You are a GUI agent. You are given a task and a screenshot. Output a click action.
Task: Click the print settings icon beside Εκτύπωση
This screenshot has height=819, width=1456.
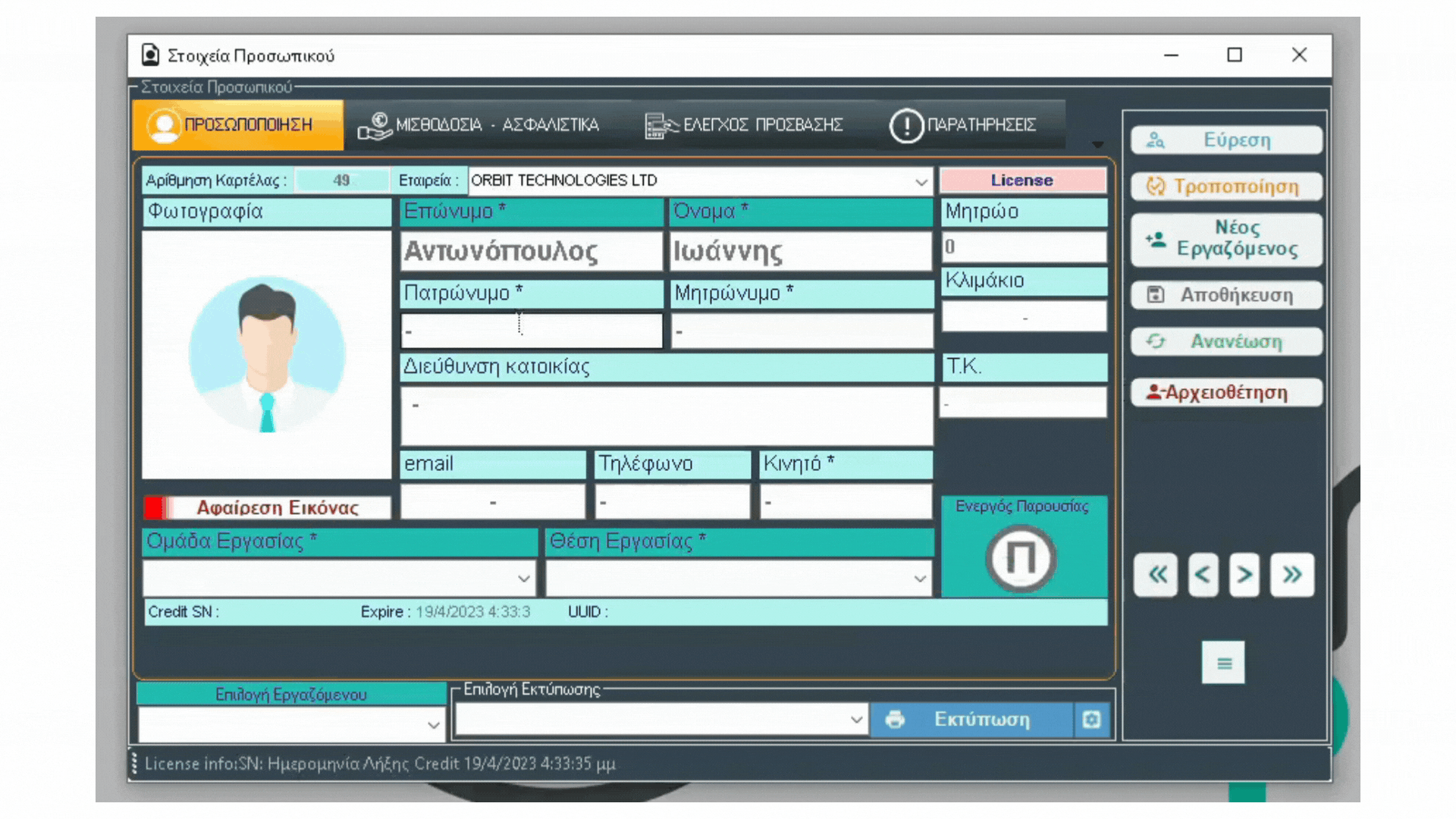click(1091, 720)
